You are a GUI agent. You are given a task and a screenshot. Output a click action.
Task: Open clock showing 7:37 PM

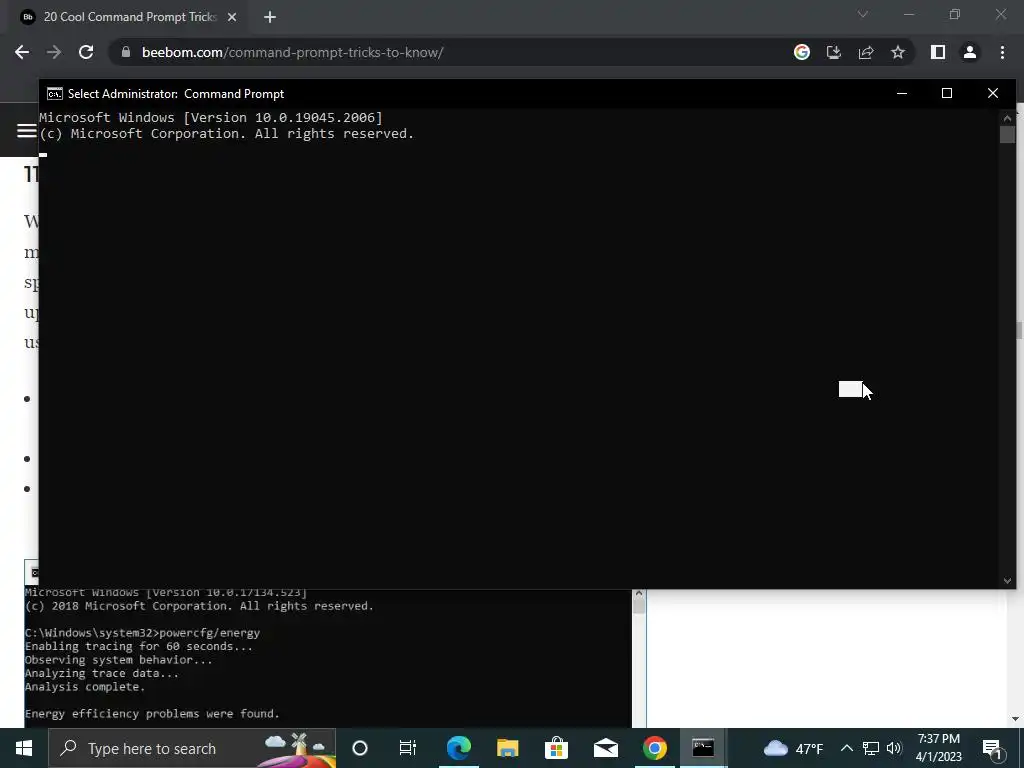coord(938,748)
